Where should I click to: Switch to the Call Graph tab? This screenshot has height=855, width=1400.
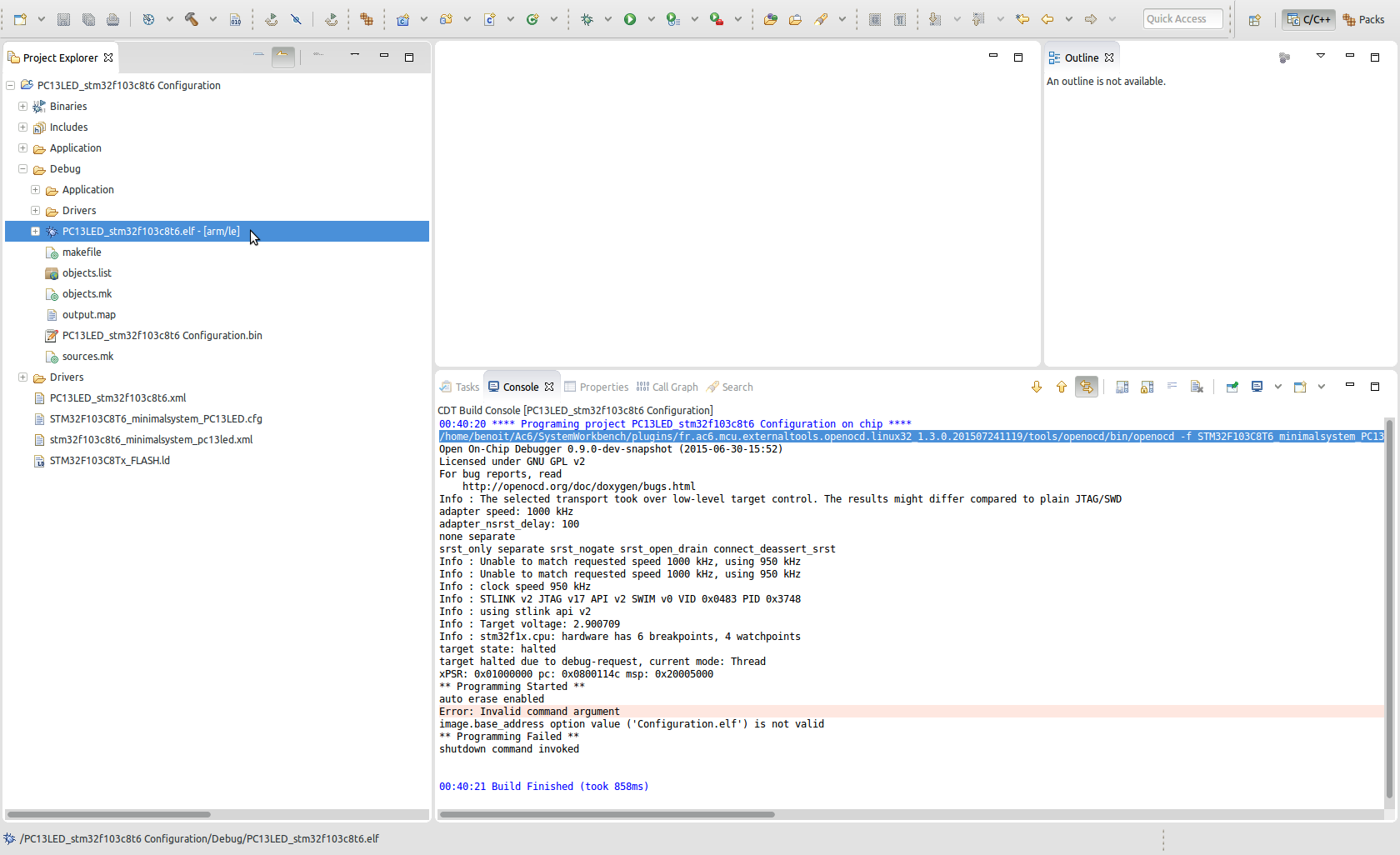point(667,387)
